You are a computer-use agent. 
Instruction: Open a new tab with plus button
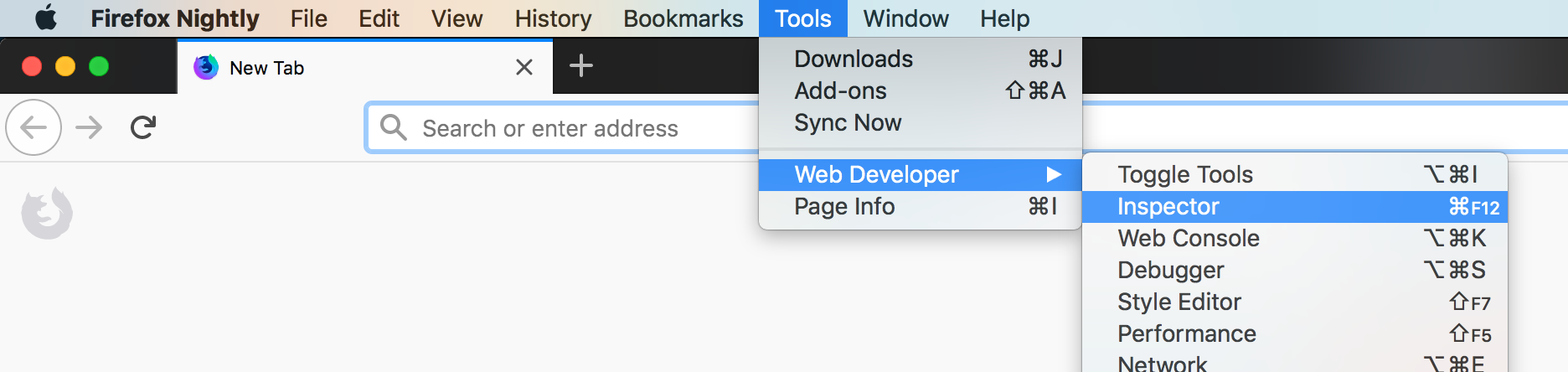point(580,65)
